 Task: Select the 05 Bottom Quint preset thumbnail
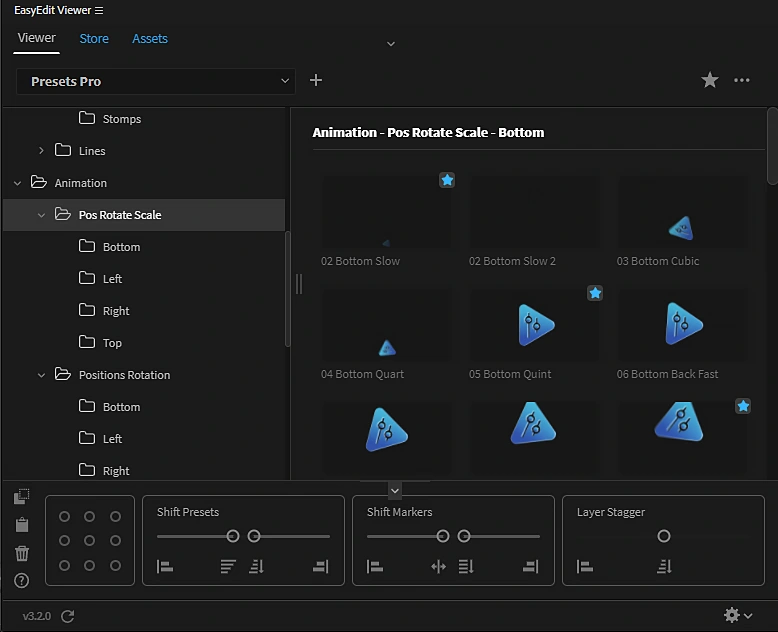(x=534, y=325)
